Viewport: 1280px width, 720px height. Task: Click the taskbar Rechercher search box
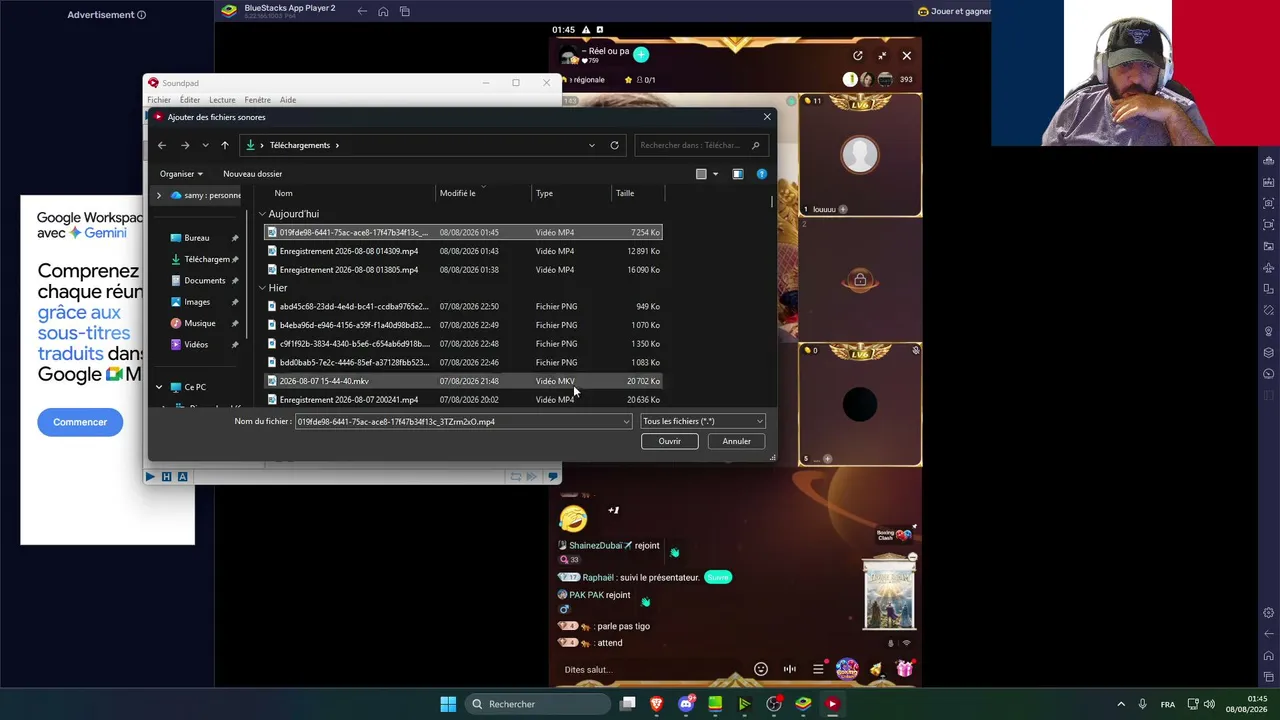point(539,704)
